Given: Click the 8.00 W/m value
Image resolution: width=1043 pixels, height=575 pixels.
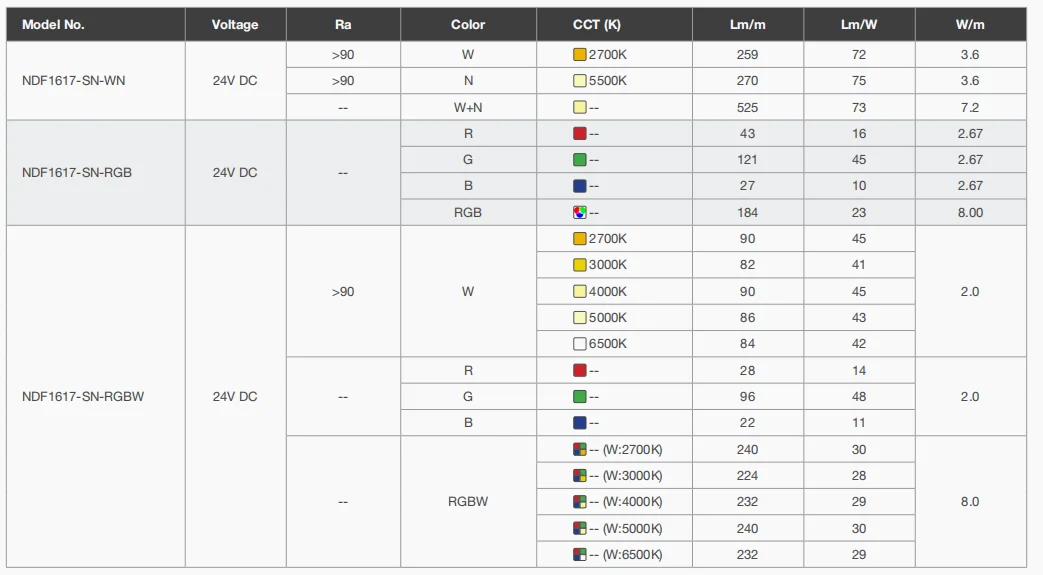Looking at the screenshot, I should click(x=970, y=212).
